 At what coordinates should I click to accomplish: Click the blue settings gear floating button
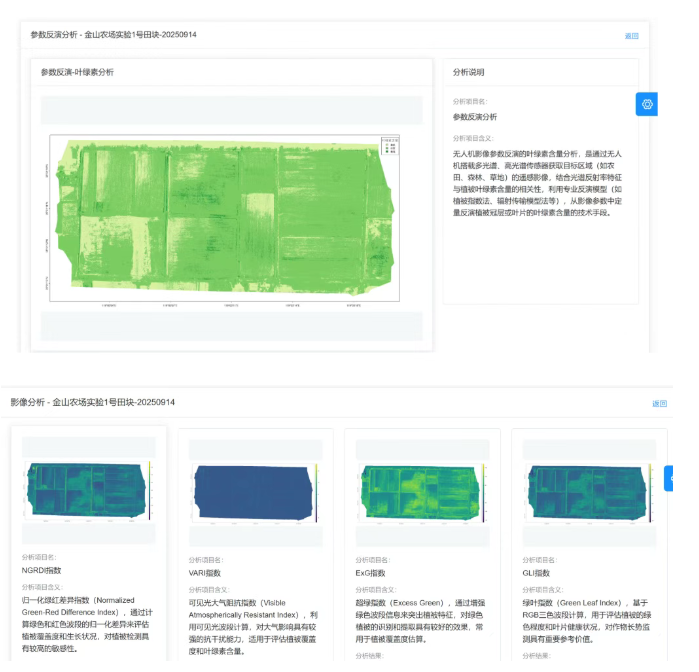[646, 104]
